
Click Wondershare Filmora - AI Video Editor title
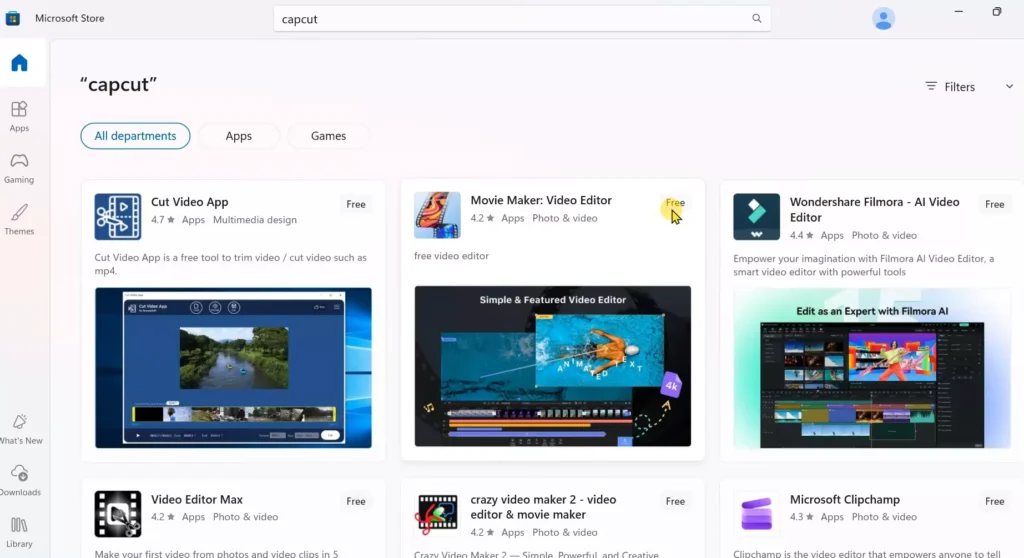(874, 209)
